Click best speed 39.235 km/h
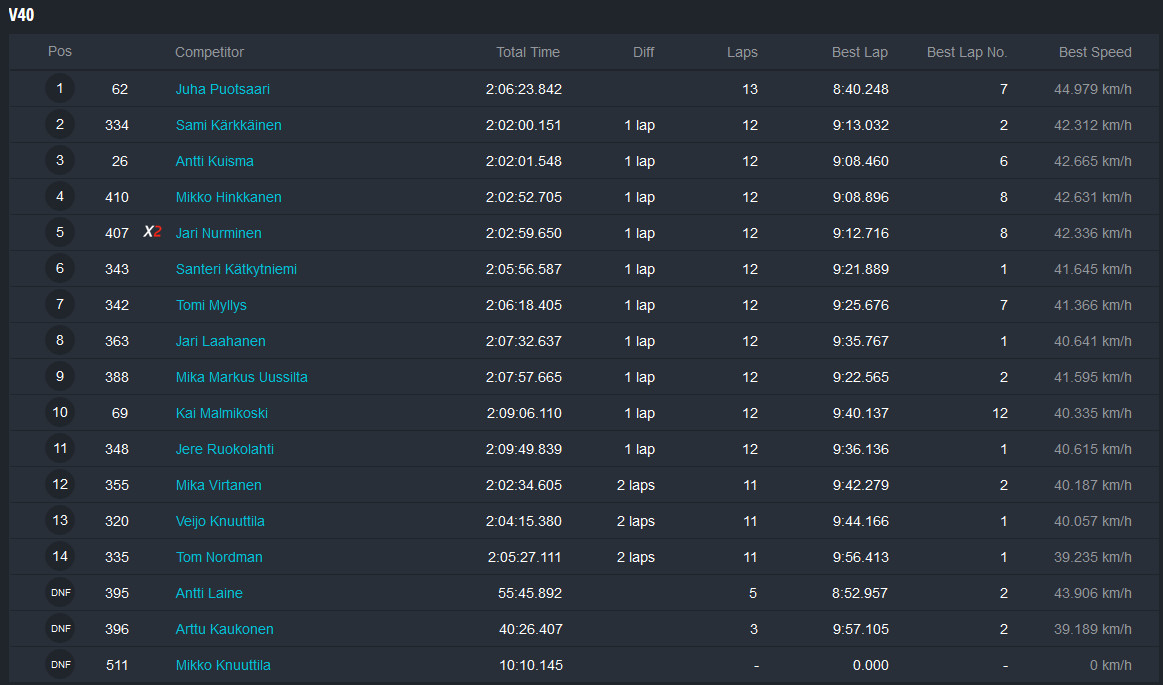Viewport: 1163px width, 685px height. pos(1093,557)
